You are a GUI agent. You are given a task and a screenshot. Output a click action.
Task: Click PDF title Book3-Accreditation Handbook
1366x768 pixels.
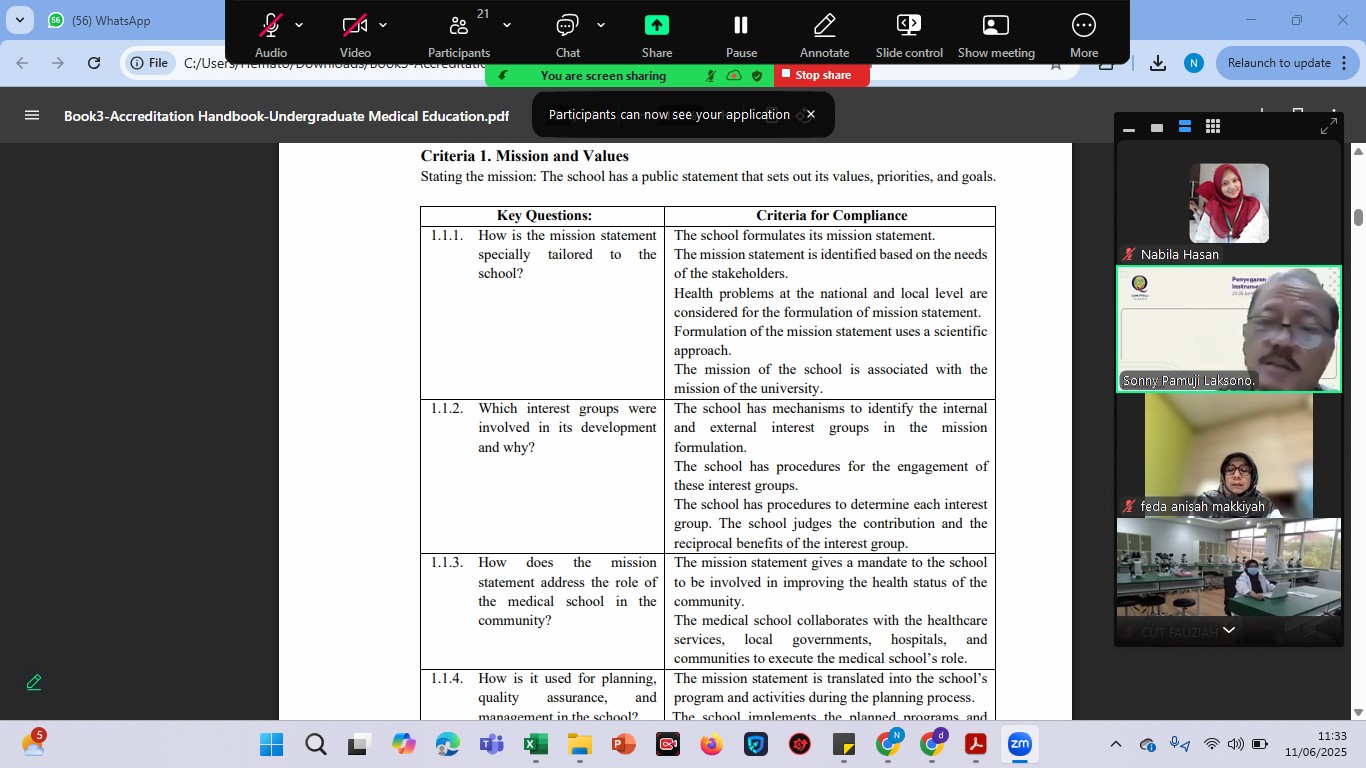click(x=287, y=116)
